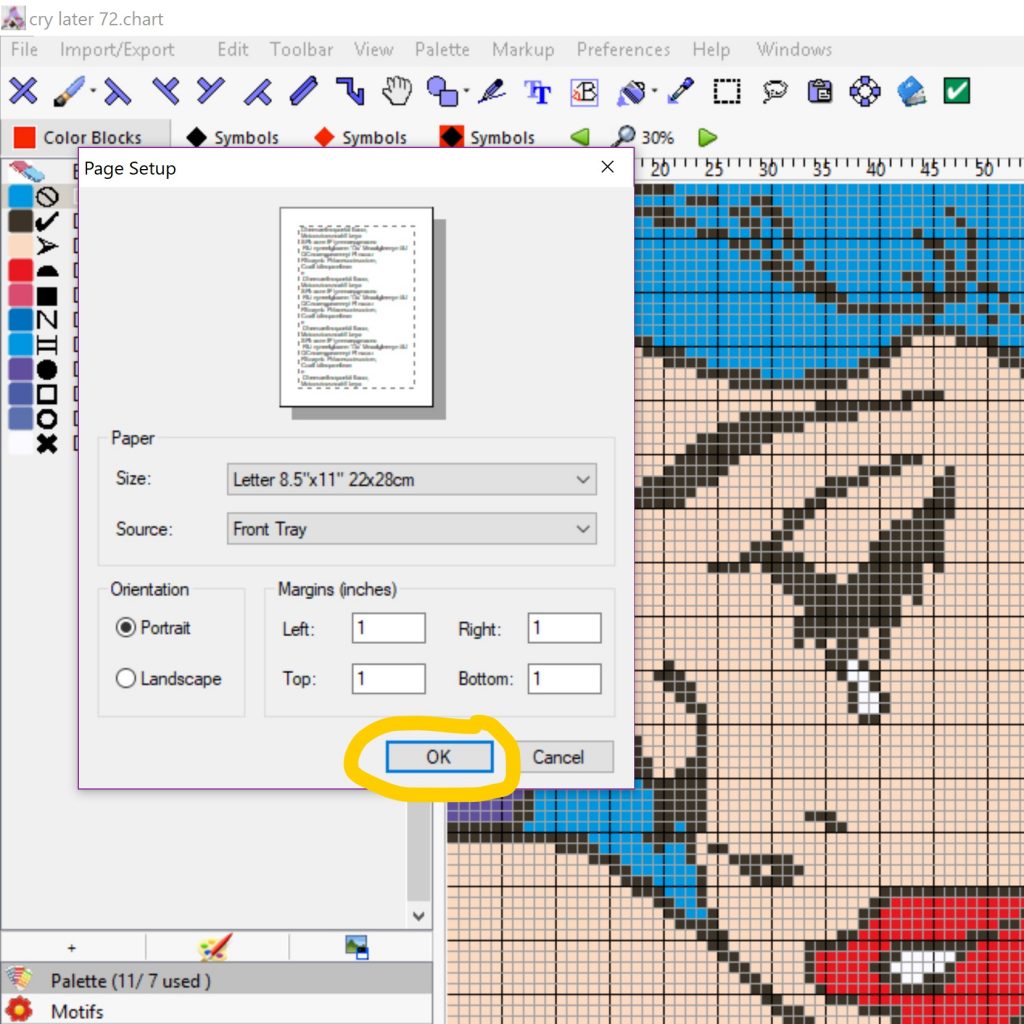Click the blue icon beside the lifebuoy
The image size is (1024, 1024).
click(911, 91)
